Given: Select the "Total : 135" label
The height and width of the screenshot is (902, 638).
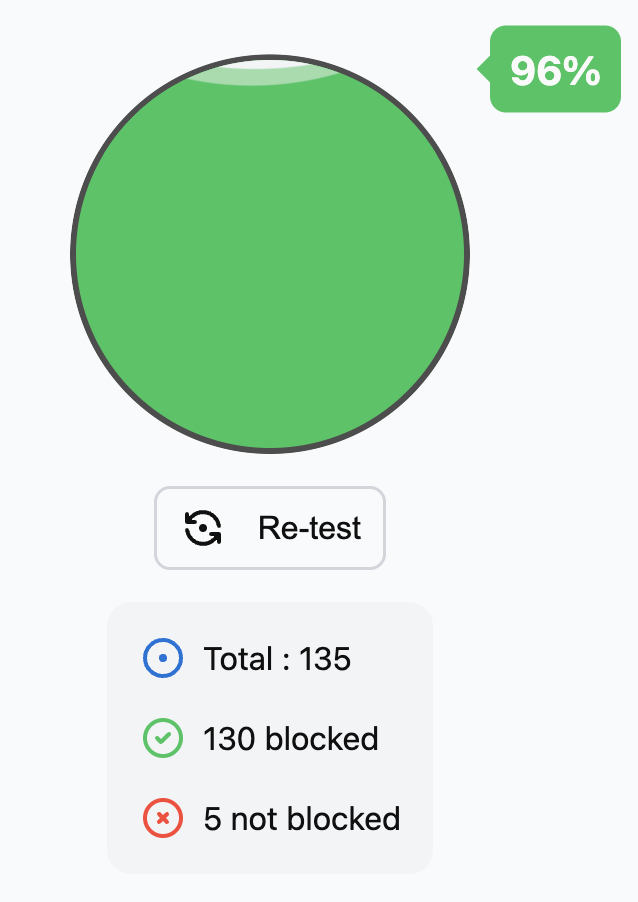Looking at the screenshot, I should coord(277,659).
